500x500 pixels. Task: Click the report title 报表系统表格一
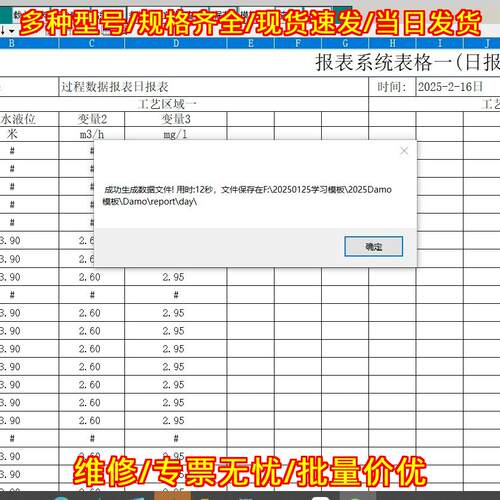[x=407, y=62]
